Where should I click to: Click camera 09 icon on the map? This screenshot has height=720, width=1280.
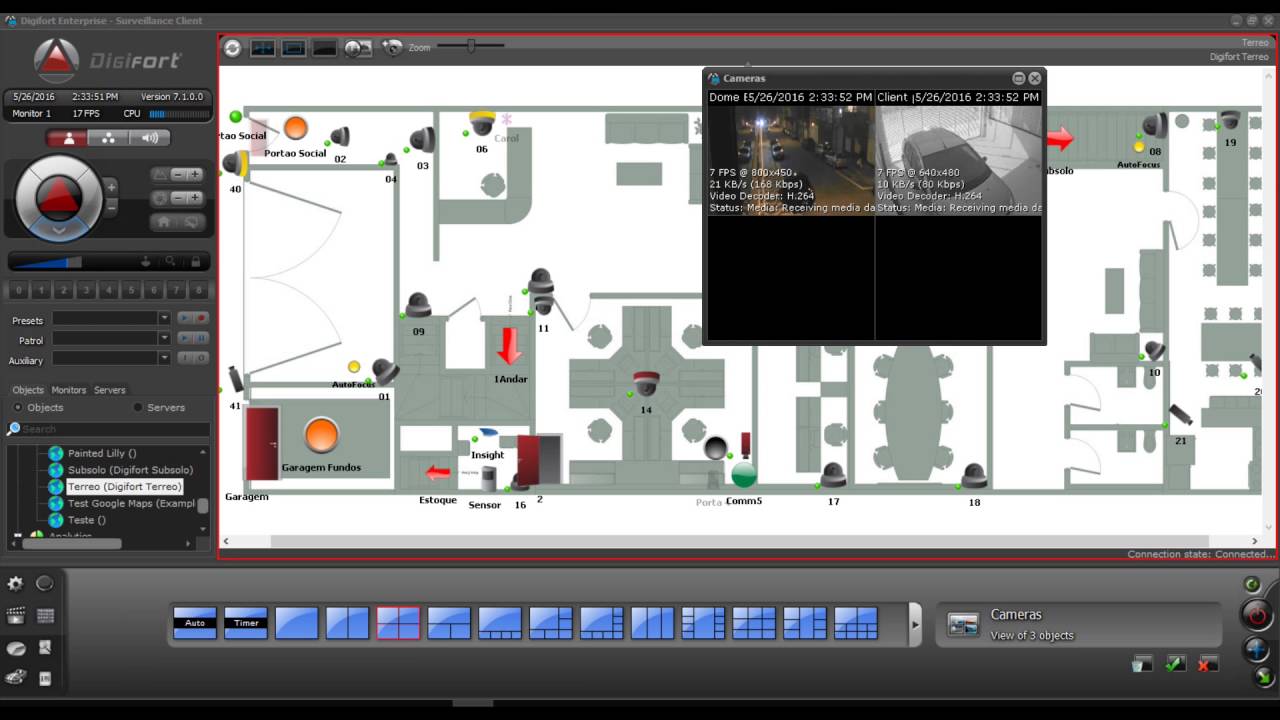417,306
